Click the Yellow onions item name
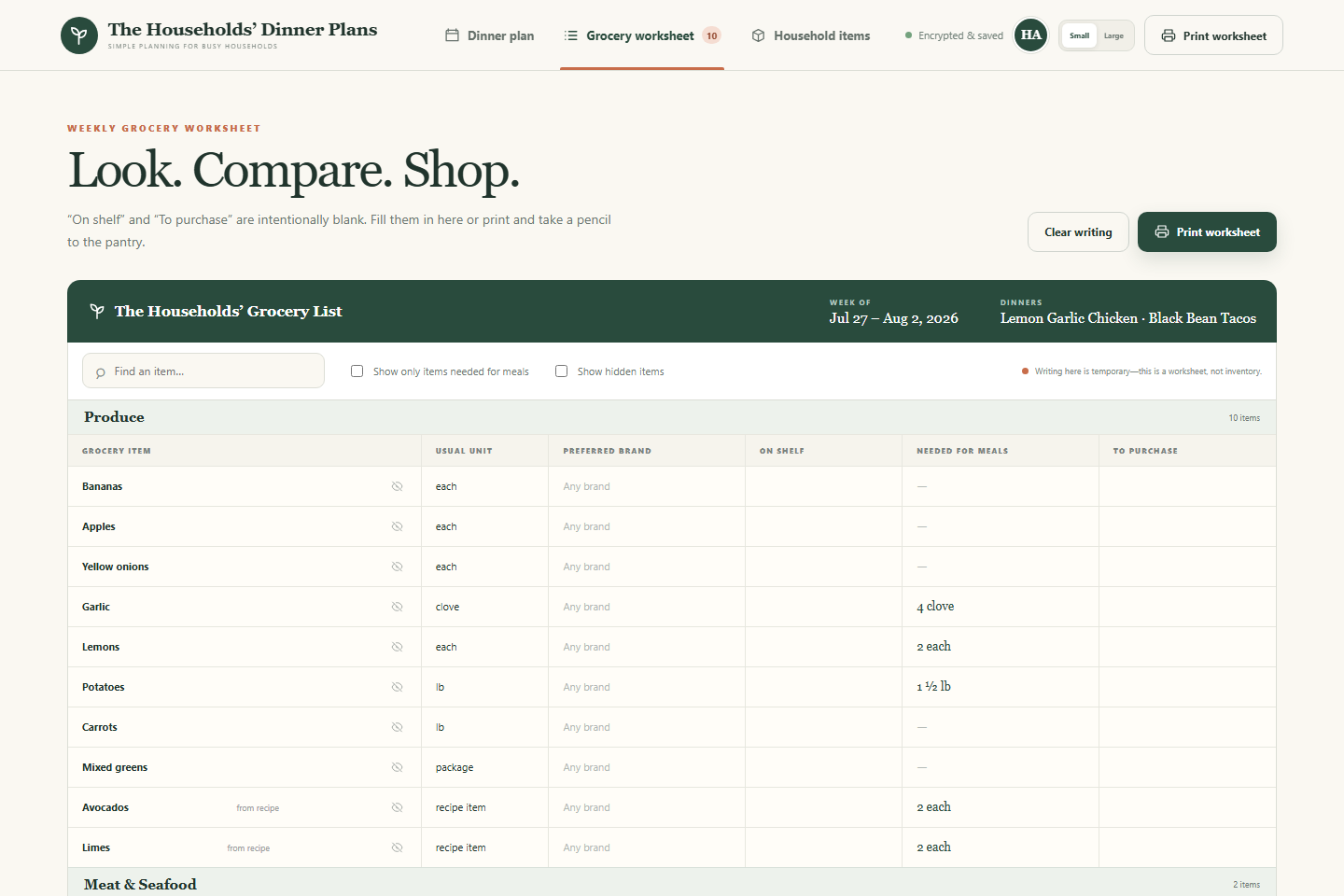 (115, 567)
